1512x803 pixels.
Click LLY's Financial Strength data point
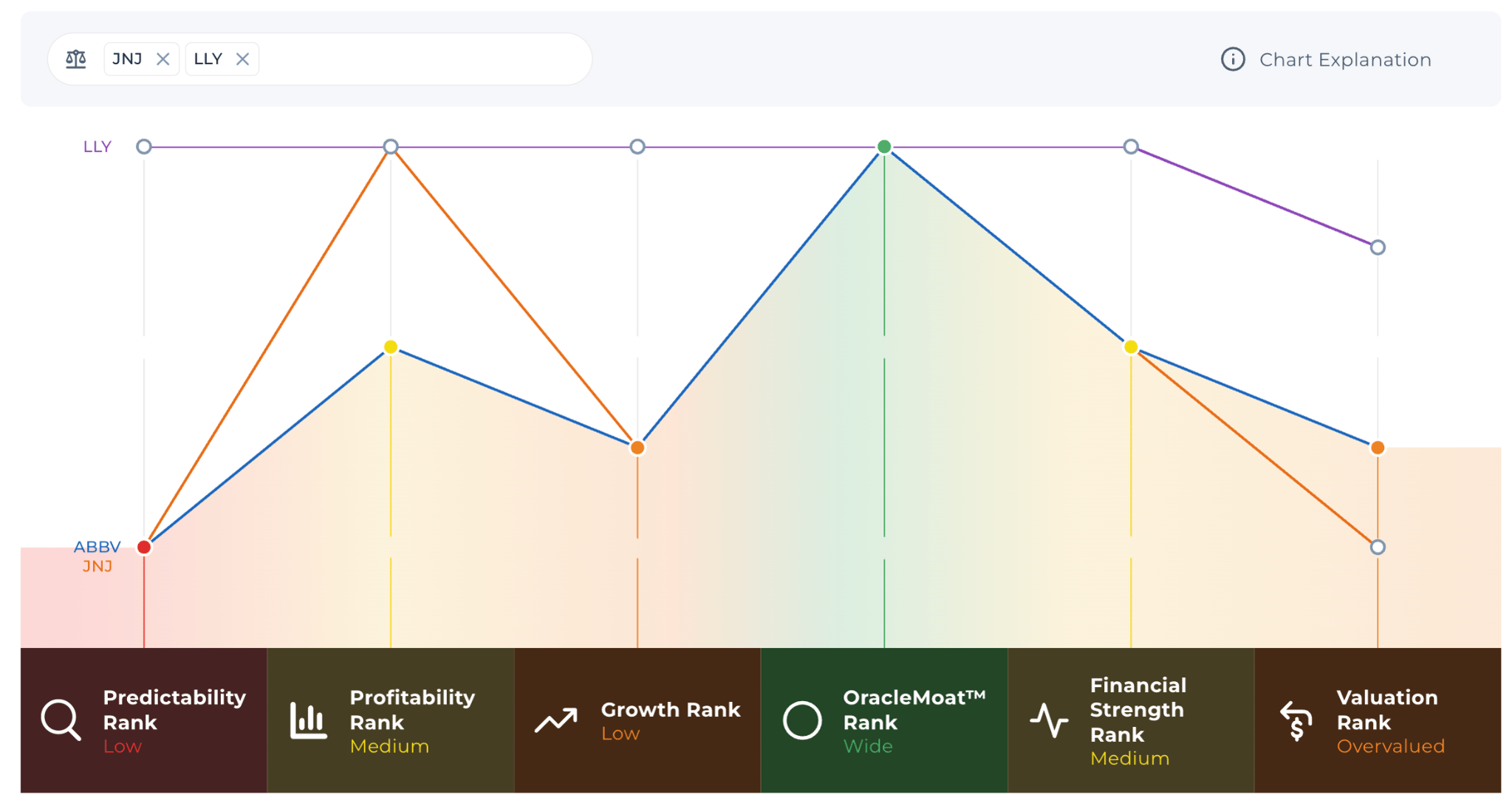1131,147
